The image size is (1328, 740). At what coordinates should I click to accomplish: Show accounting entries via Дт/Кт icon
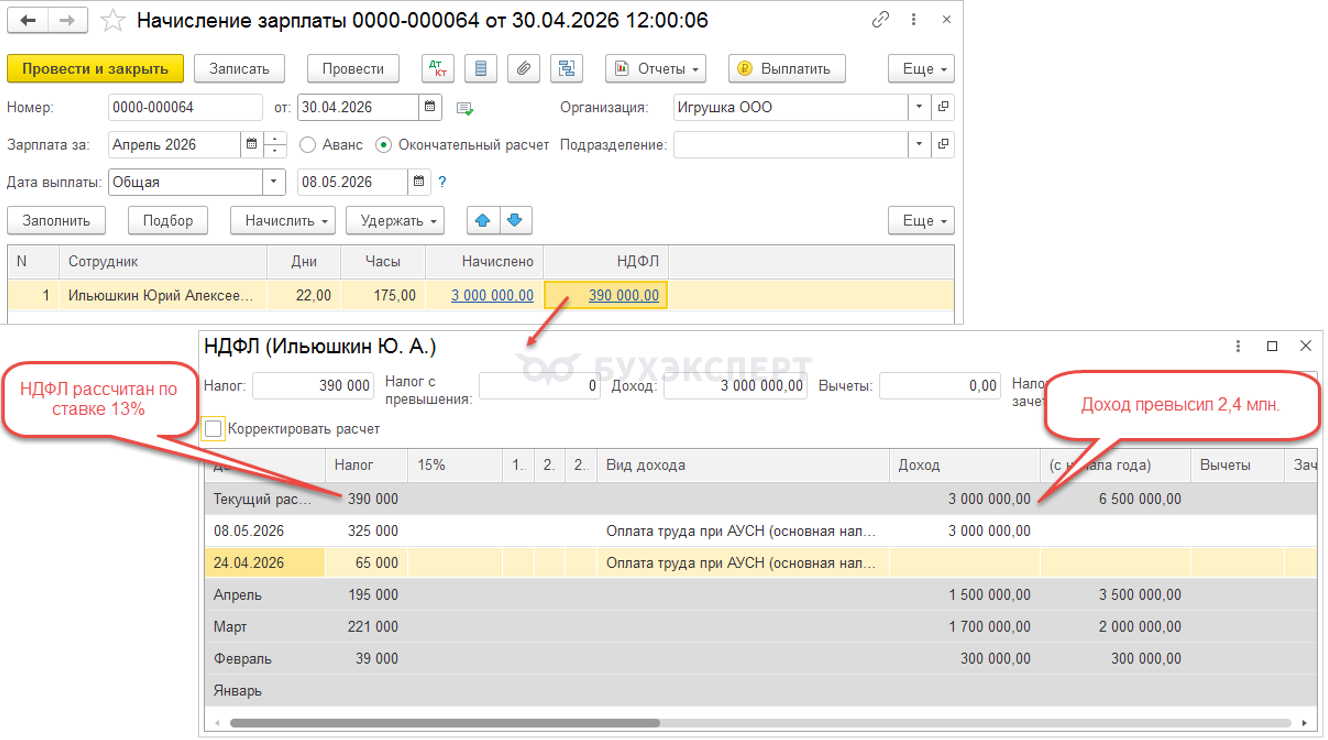tap(438, 69)
